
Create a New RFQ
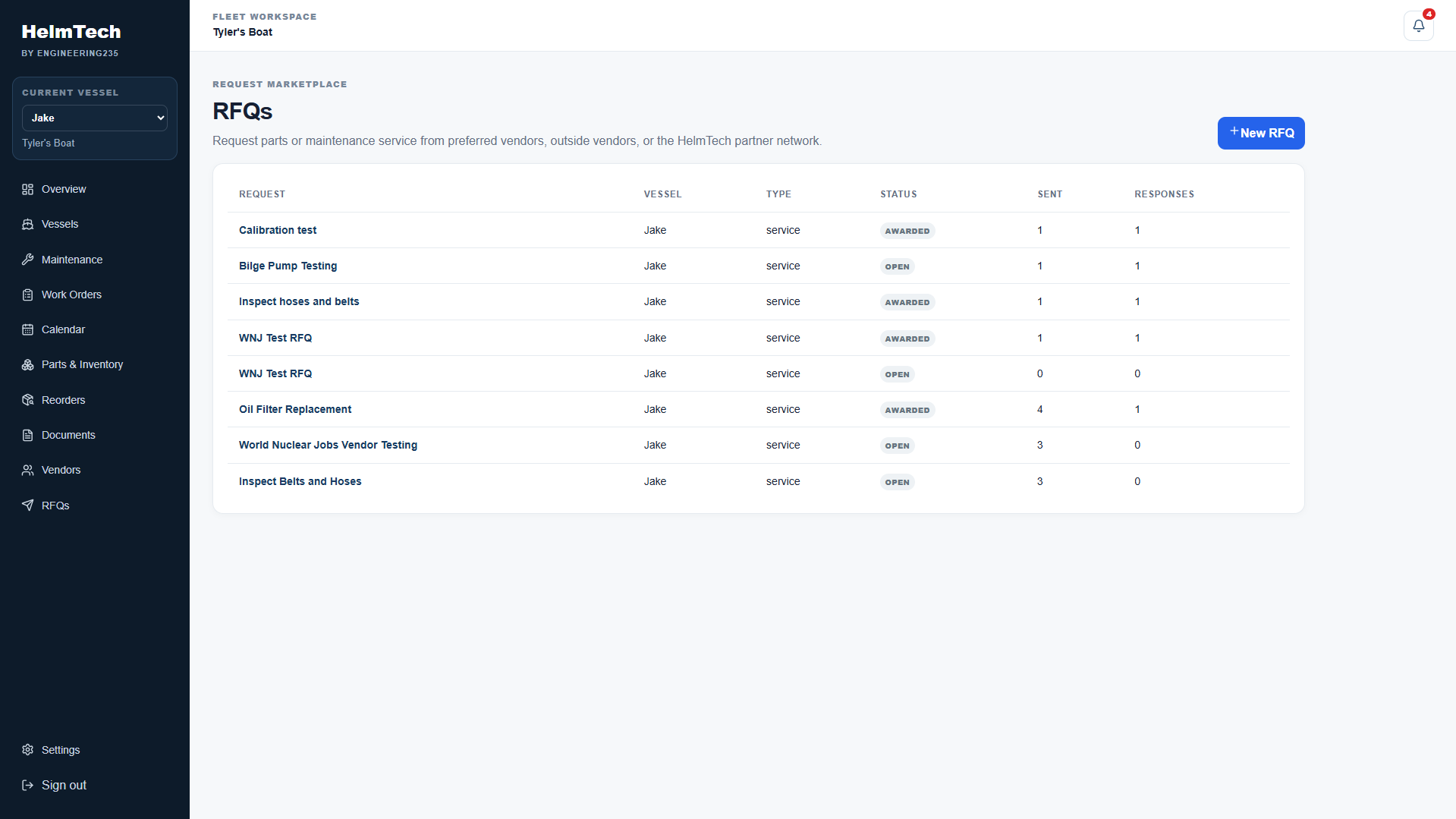click(x=1261, y=133)
